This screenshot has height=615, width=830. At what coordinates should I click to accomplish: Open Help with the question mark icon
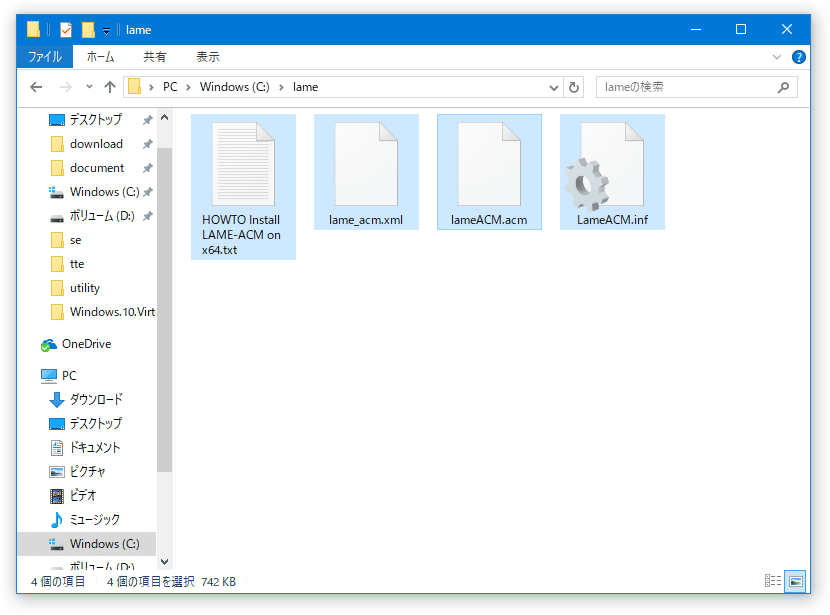point(799,57)
